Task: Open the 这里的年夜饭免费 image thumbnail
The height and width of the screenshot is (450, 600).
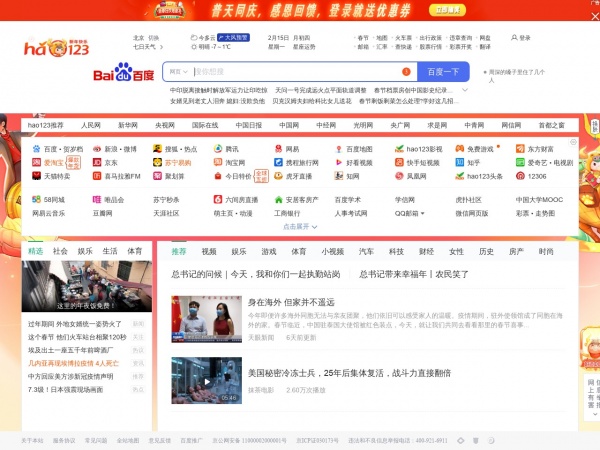Action: click(x=87, y=286)
